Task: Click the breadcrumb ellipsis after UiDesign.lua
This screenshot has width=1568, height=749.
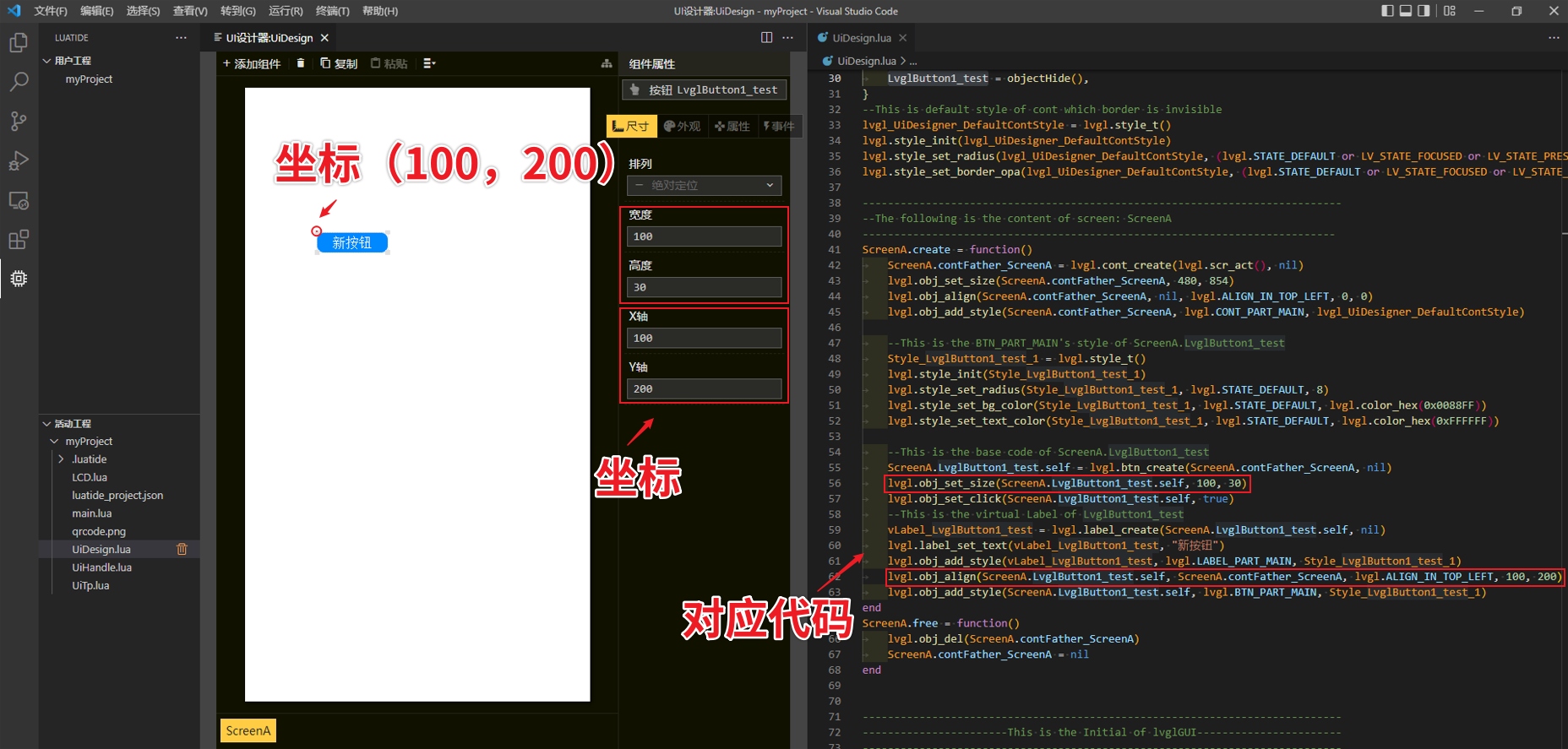Action: (x=913, y=61)
